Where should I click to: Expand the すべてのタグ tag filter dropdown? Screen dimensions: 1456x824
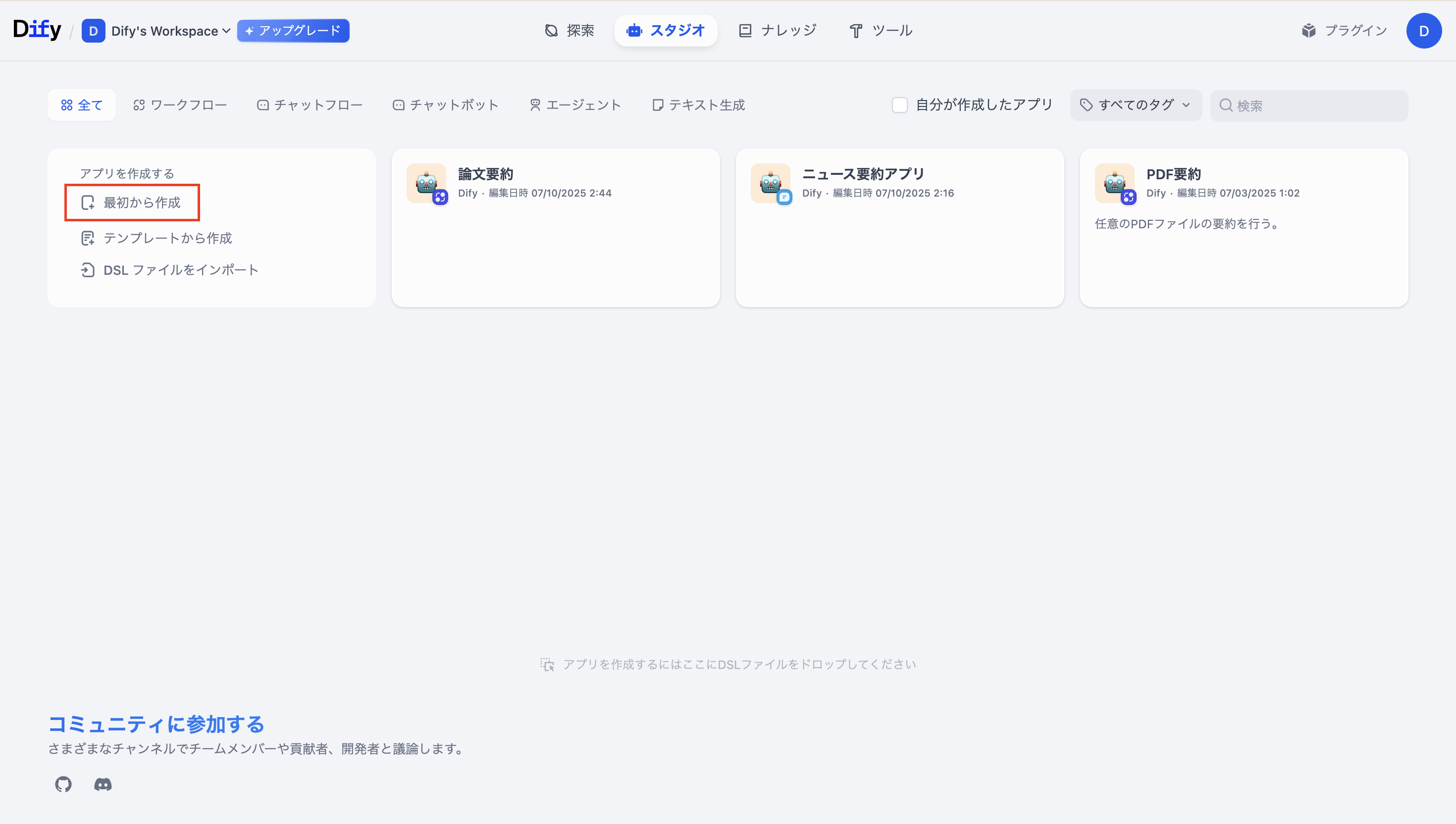1135,104
